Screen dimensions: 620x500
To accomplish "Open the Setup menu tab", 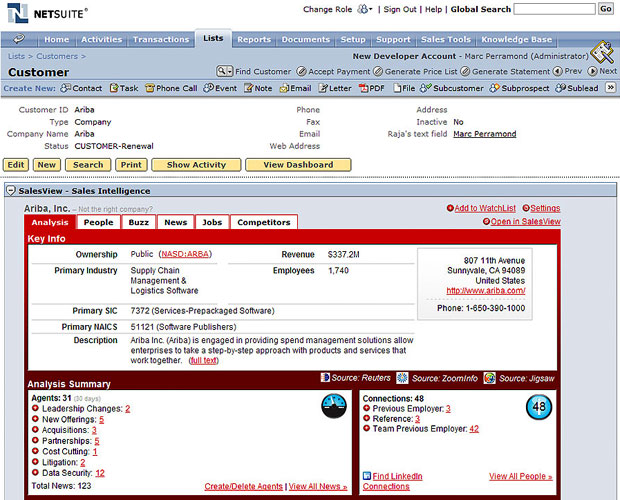I will [353, 40].
